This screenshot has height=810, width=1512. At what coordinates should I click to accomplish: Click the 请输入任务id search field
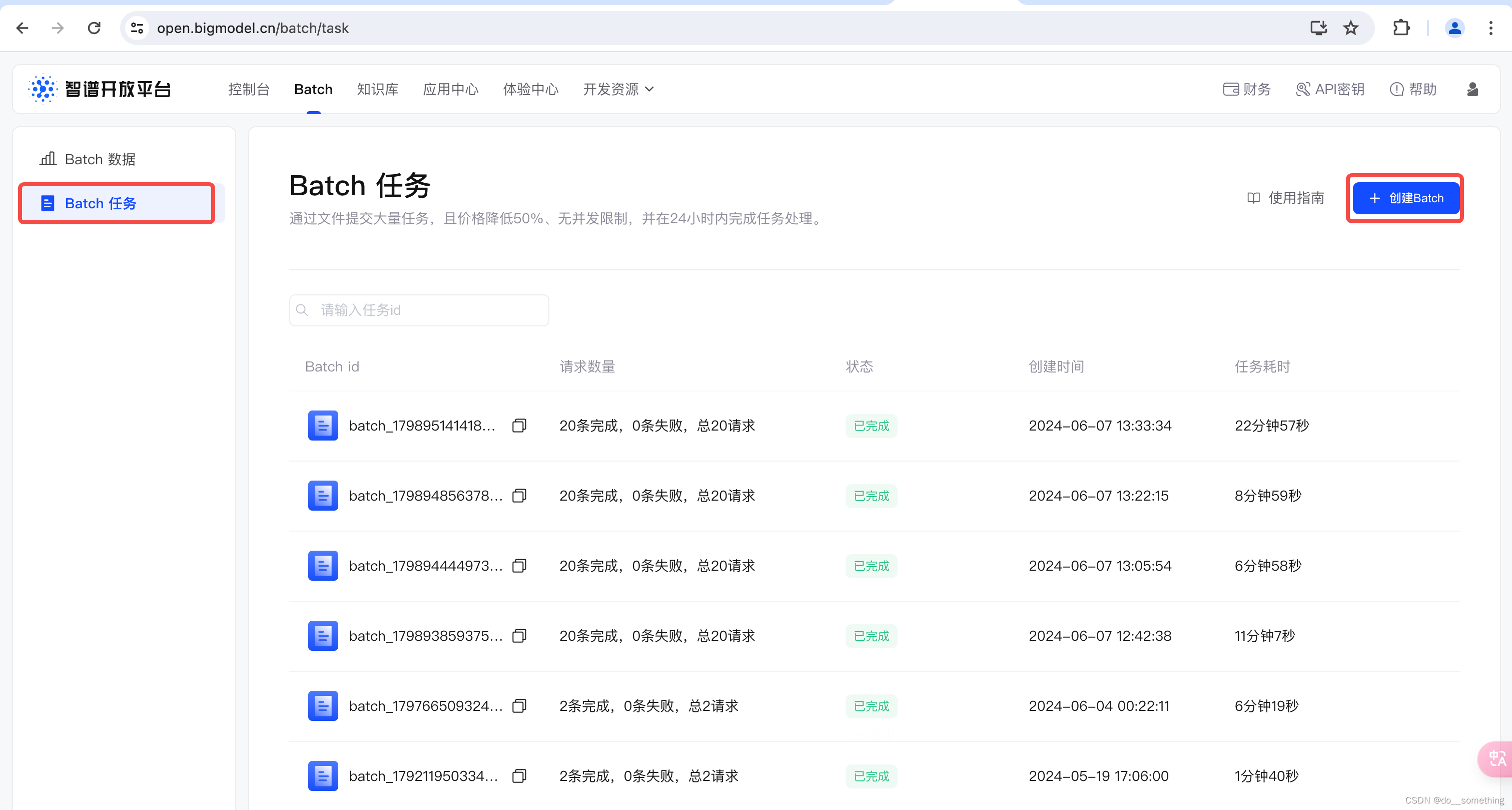[x=419, y=309]
